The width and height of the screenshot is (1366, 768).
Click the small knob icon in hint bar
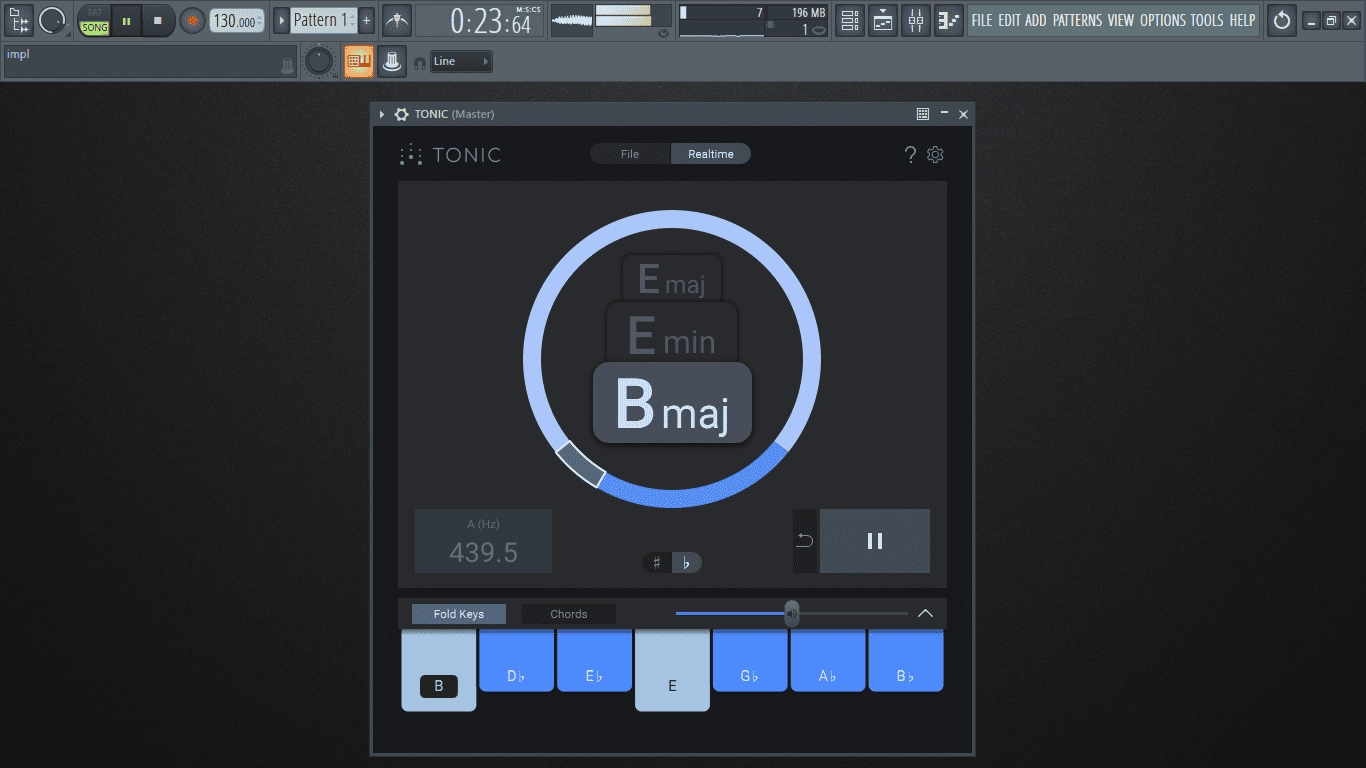click(x=288, y=66)
